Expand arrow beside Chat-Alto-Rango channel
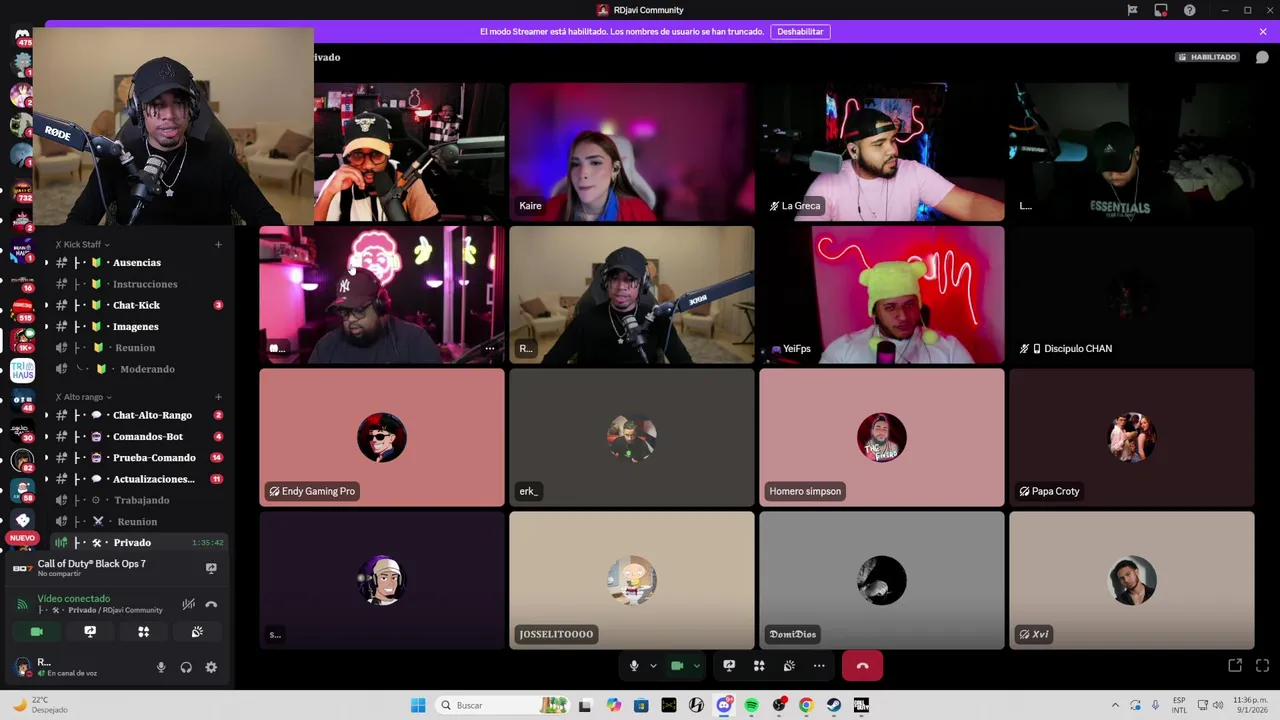 (x=46, y=415)
